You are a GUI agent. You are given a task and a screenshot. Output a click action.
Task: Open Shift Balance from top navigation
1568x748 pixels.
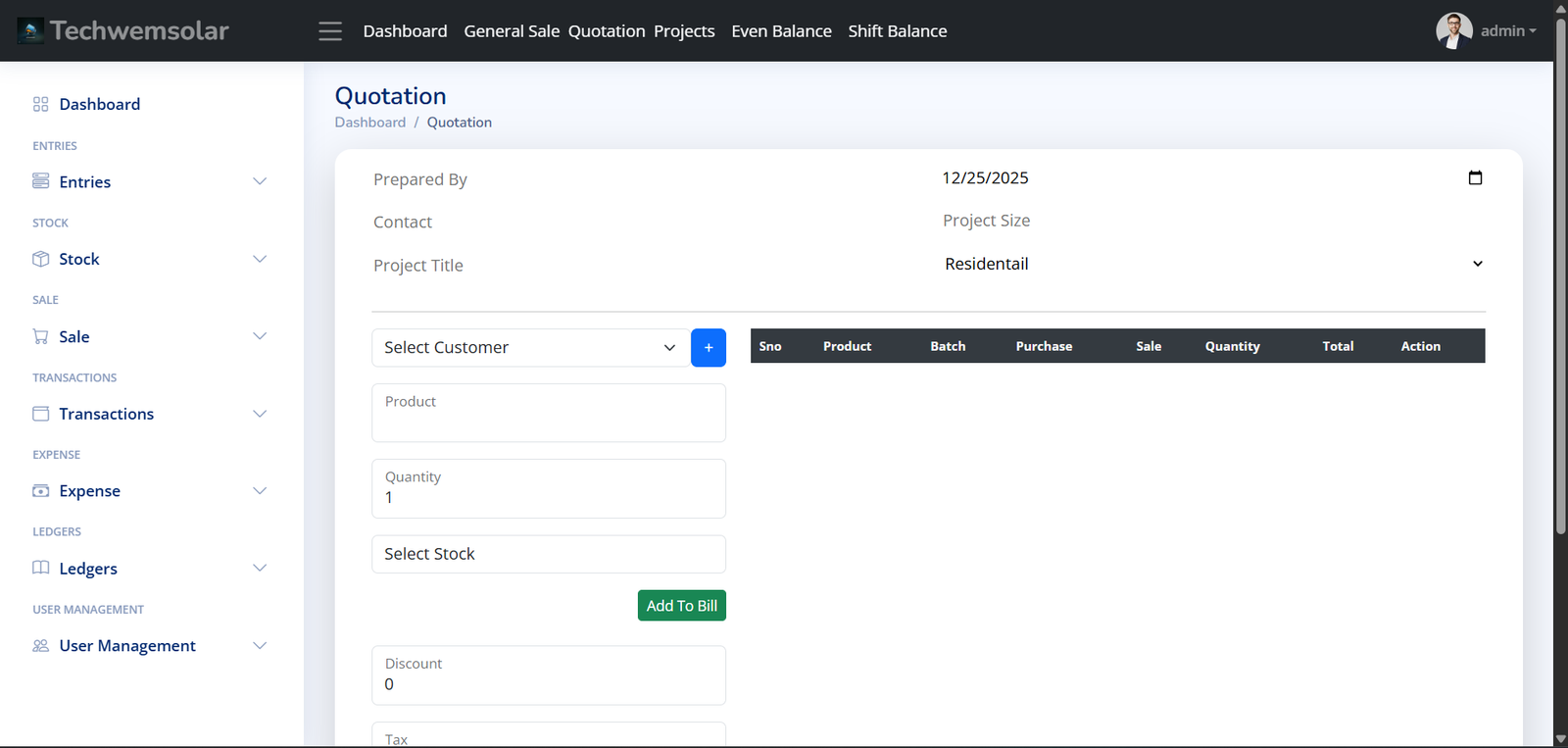(x=898, y=31)
